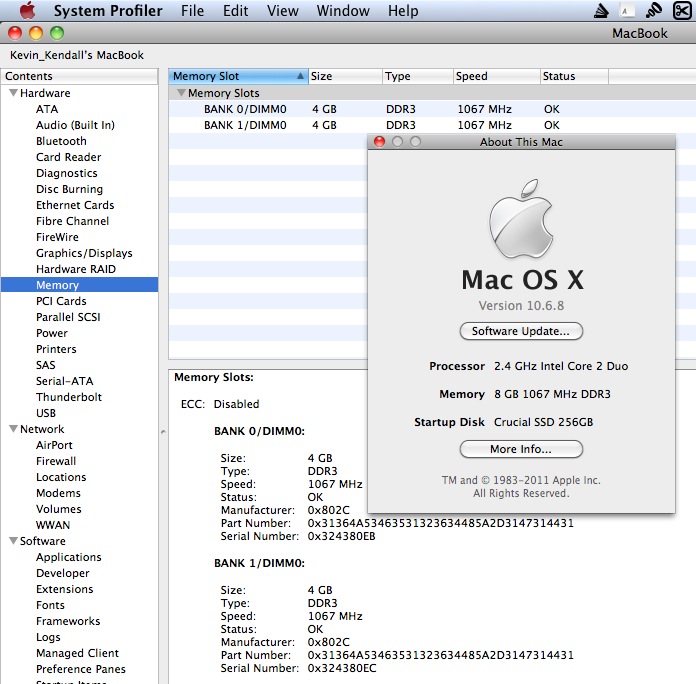Screen dimensions: 696x684
Task: Select Disc Burning item
Action: [69, 189]
